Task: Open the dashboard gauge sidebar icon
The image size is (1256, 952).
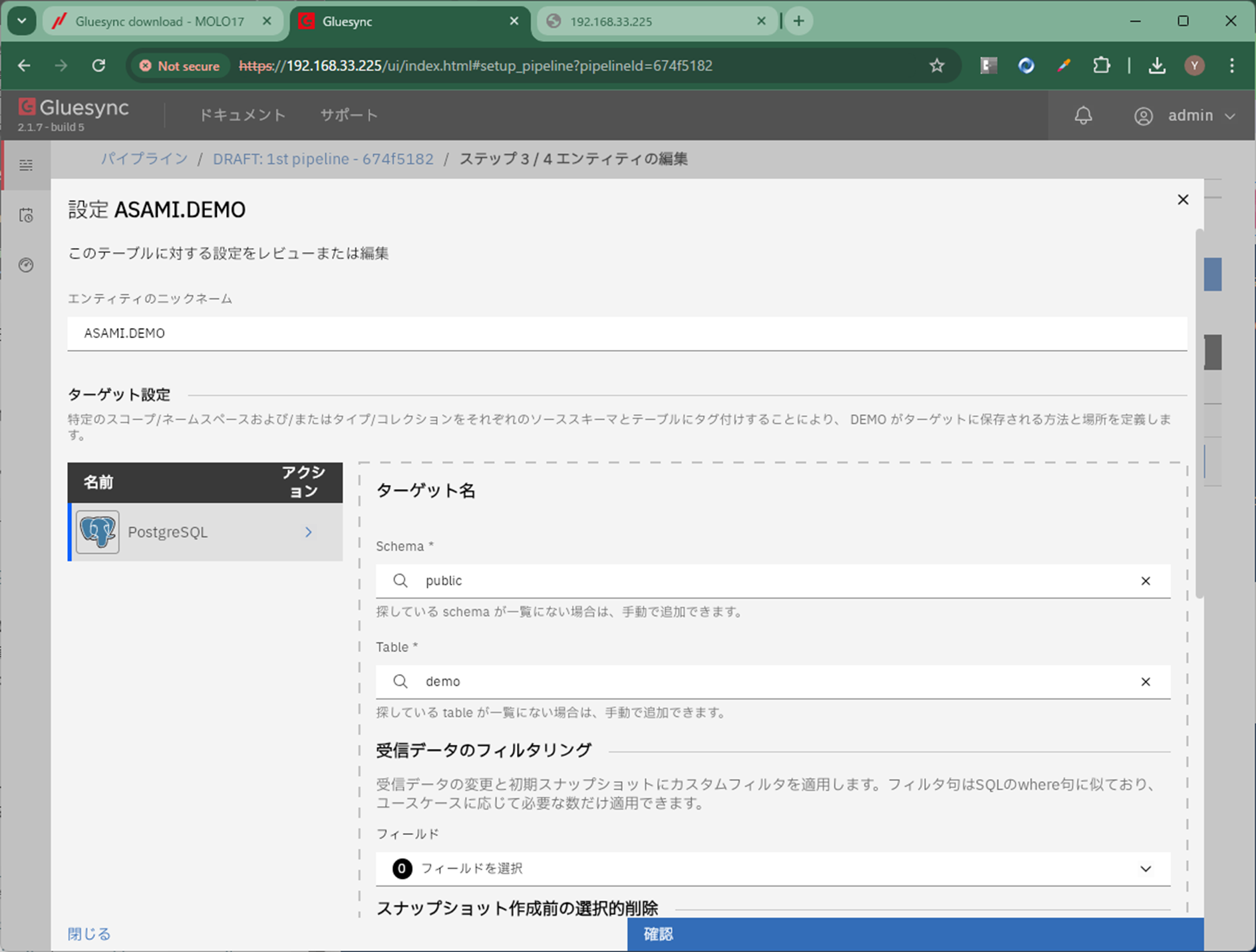Action: point(26,265)
